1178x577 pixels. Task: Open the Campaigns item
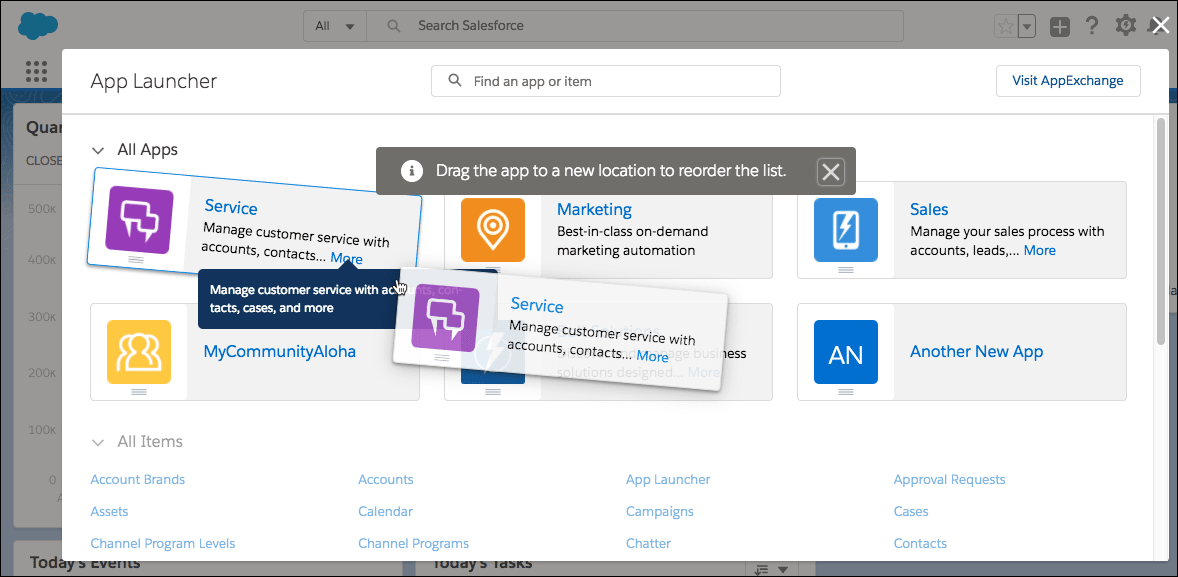660,512
